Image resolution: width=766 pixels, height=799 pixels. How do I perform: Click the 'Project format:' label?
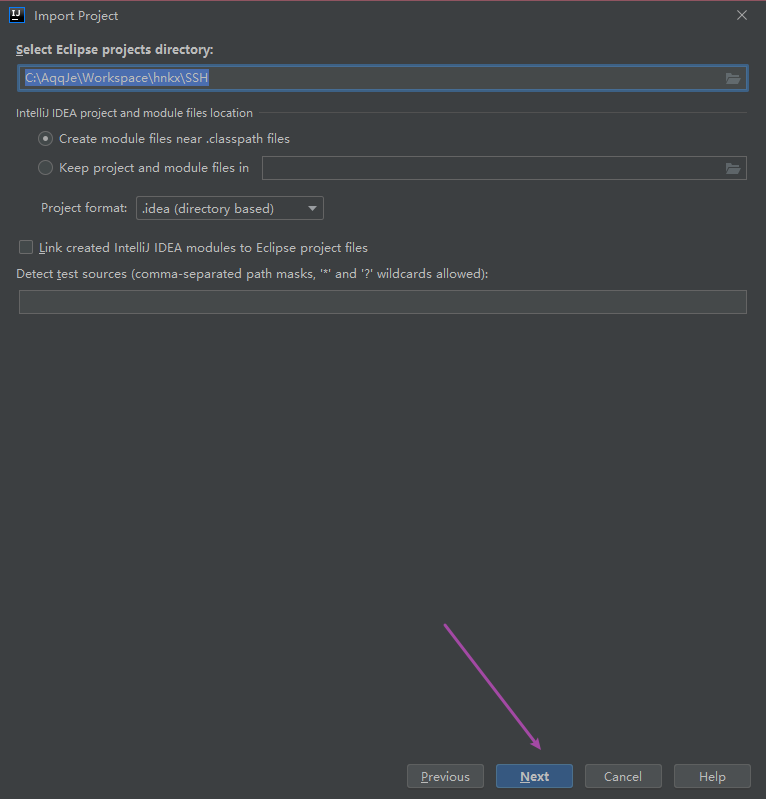coord(84,208)
